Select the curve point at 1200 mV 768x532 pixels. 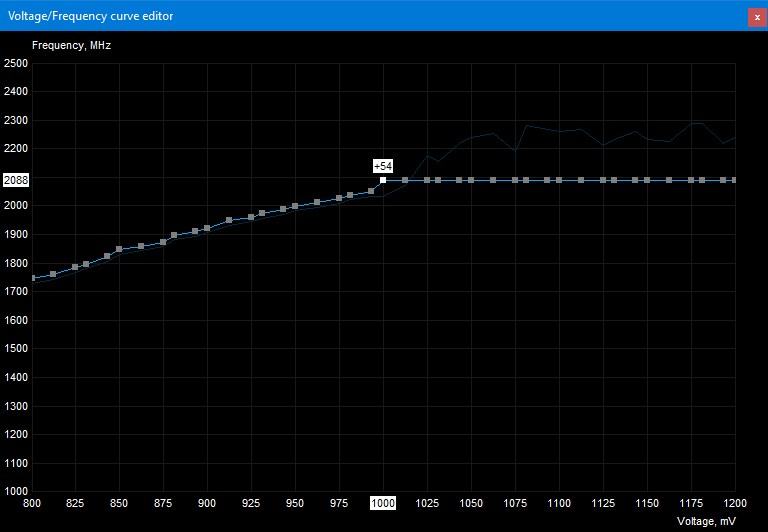[734, 180]
